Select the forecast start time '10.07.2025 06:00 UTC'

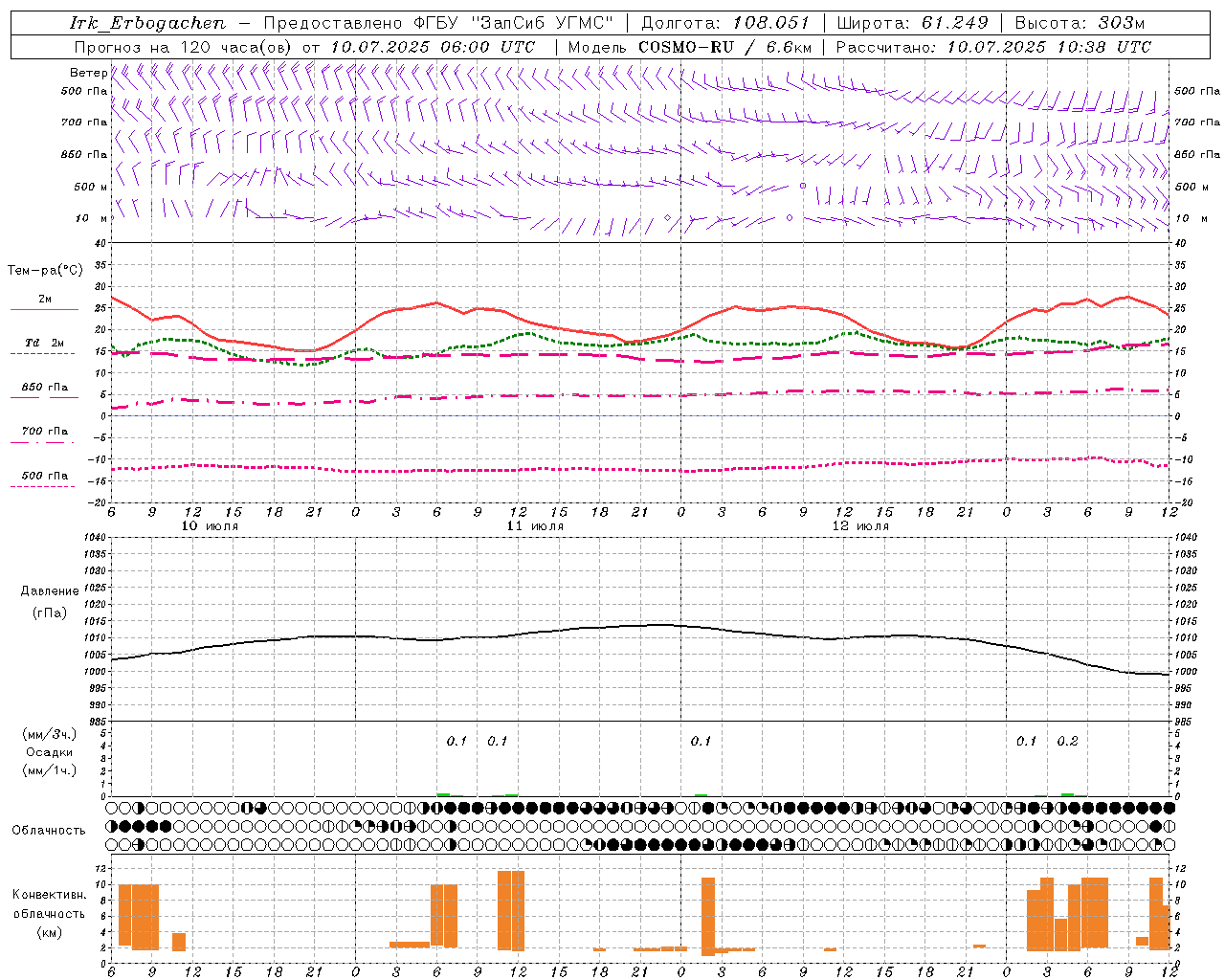(x=433, y=47)
